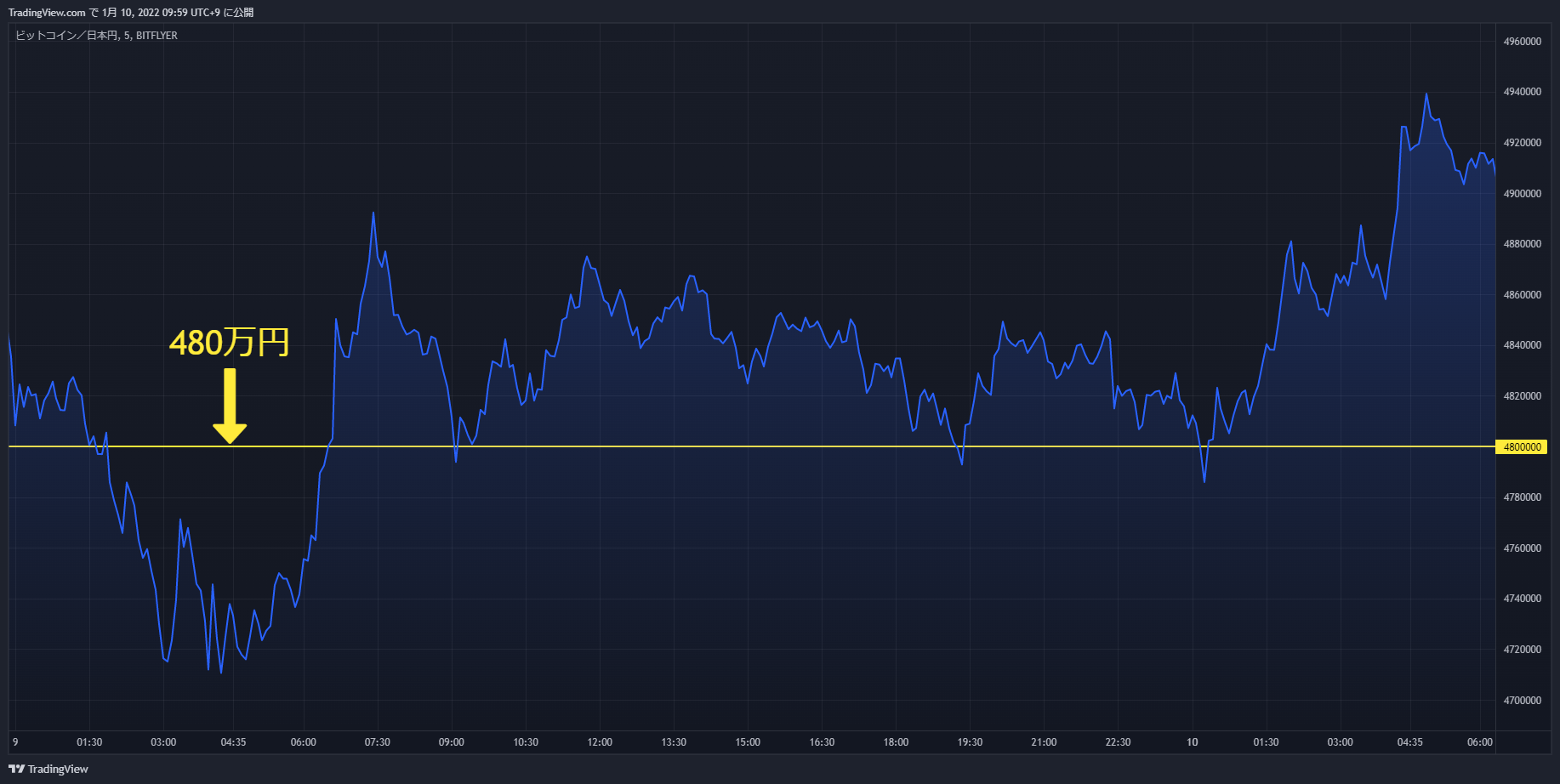Click price axis value 4720000
Image resolution: width=1560 pixels, height=784 pixels.
click(1523, 650)
